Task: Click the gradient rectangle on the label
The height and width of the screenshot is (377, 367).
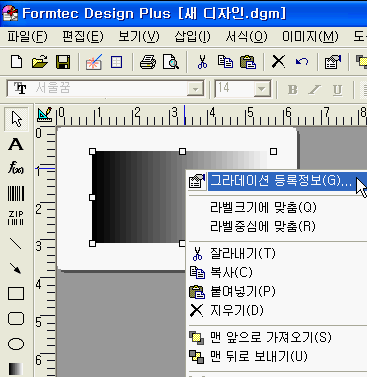Action: point(138,197)
